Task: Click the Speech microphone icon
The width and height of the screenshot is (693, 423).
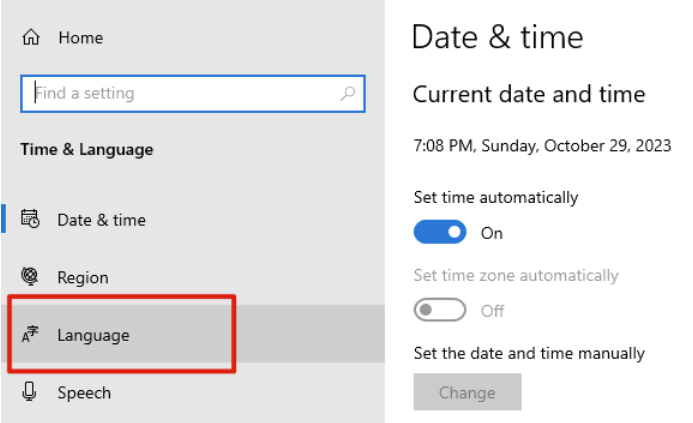Action: (x=29, y=392)
